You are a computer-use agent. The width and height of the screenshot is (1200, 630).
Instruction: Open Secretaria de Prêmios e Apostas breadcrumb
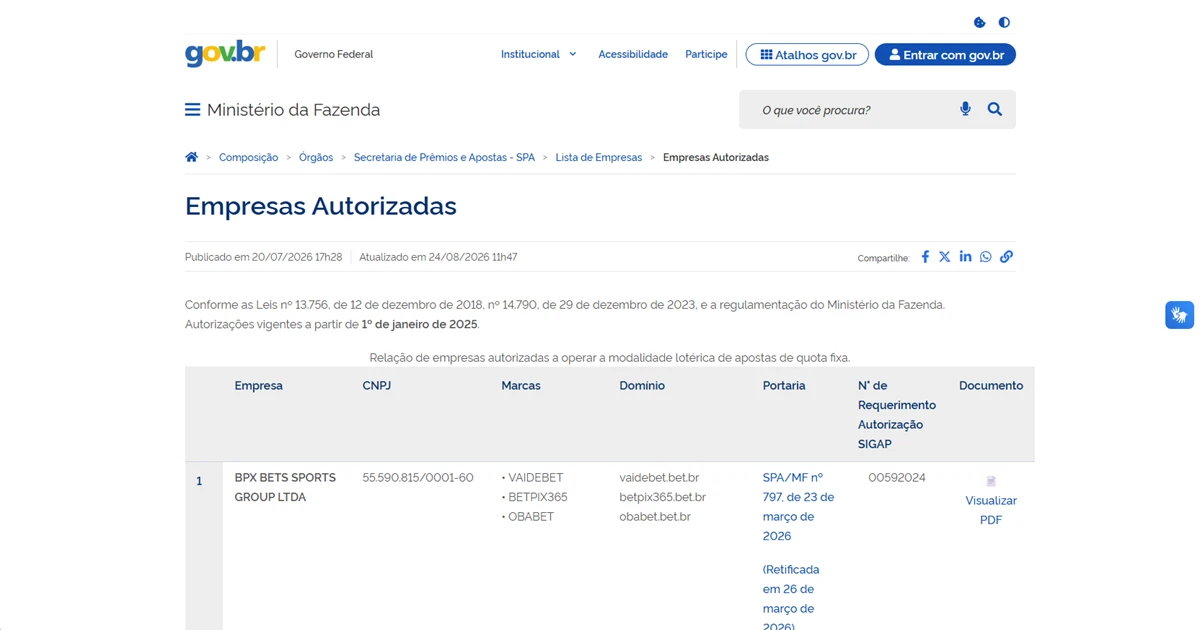444,157
